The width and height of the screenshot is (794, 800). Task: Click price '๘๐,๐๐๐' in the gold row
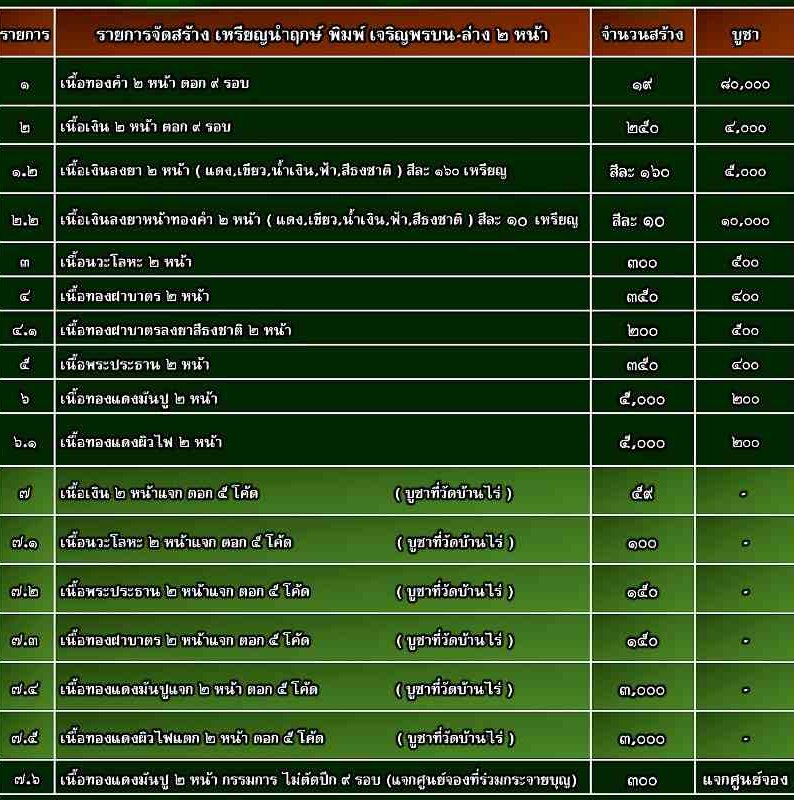745,84
